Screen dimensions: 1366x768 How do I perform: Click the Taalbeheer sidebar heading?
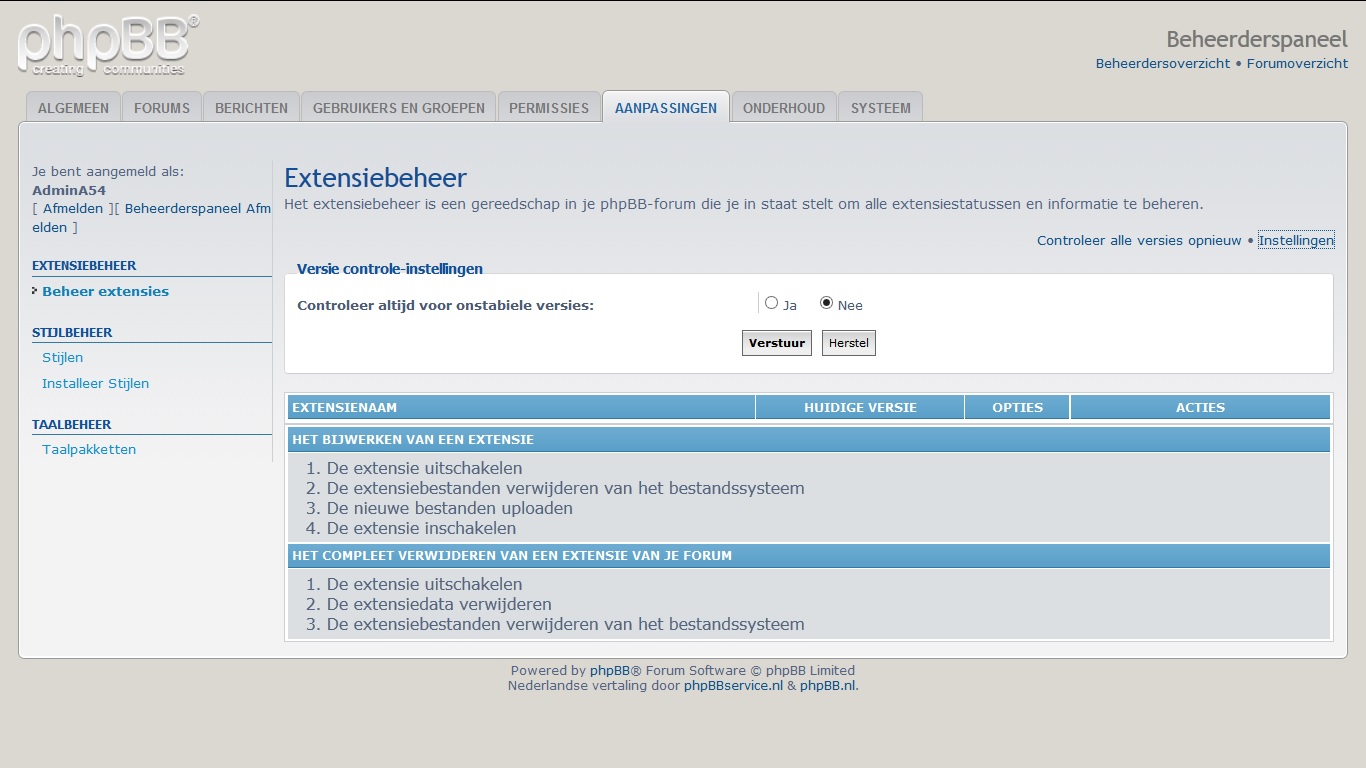[72, 424]
